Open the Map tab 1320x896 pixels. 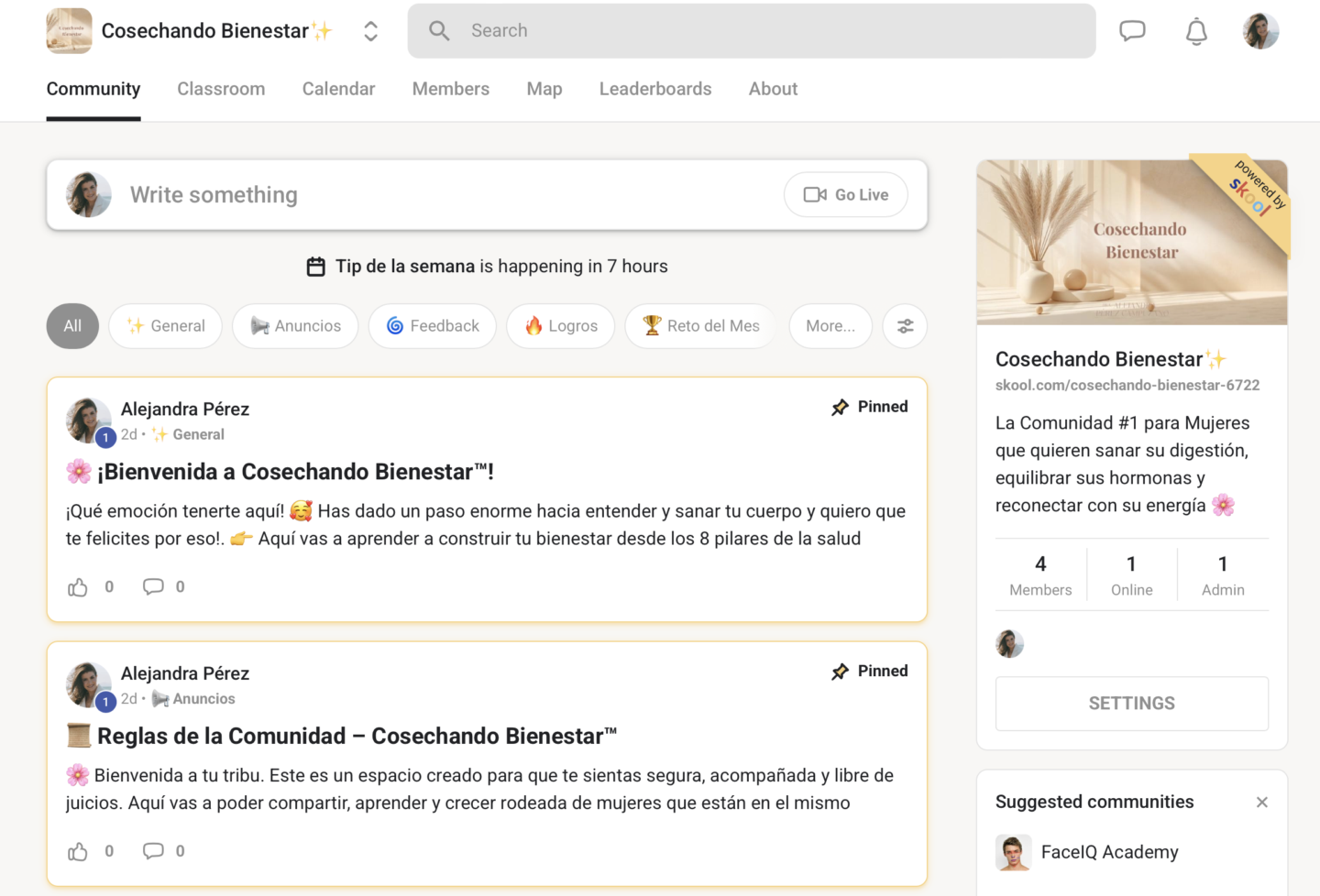click(544, 89)
